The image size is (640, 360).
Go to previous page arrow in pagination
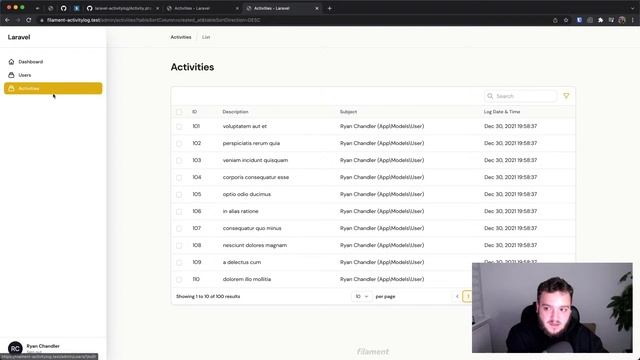[457, 296]
